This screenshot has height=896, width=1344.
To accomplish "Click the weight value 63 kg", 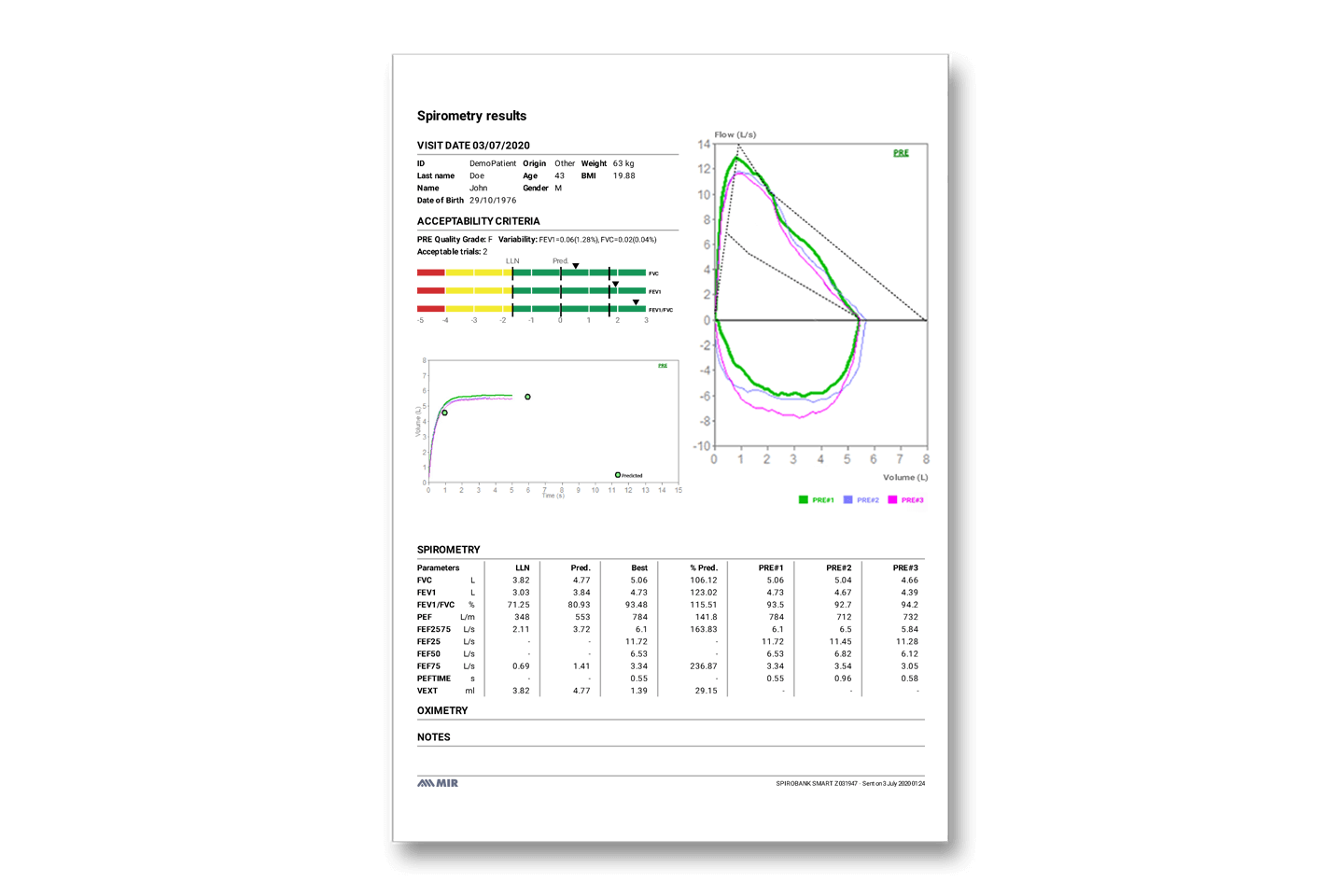I will coord(623,163).
